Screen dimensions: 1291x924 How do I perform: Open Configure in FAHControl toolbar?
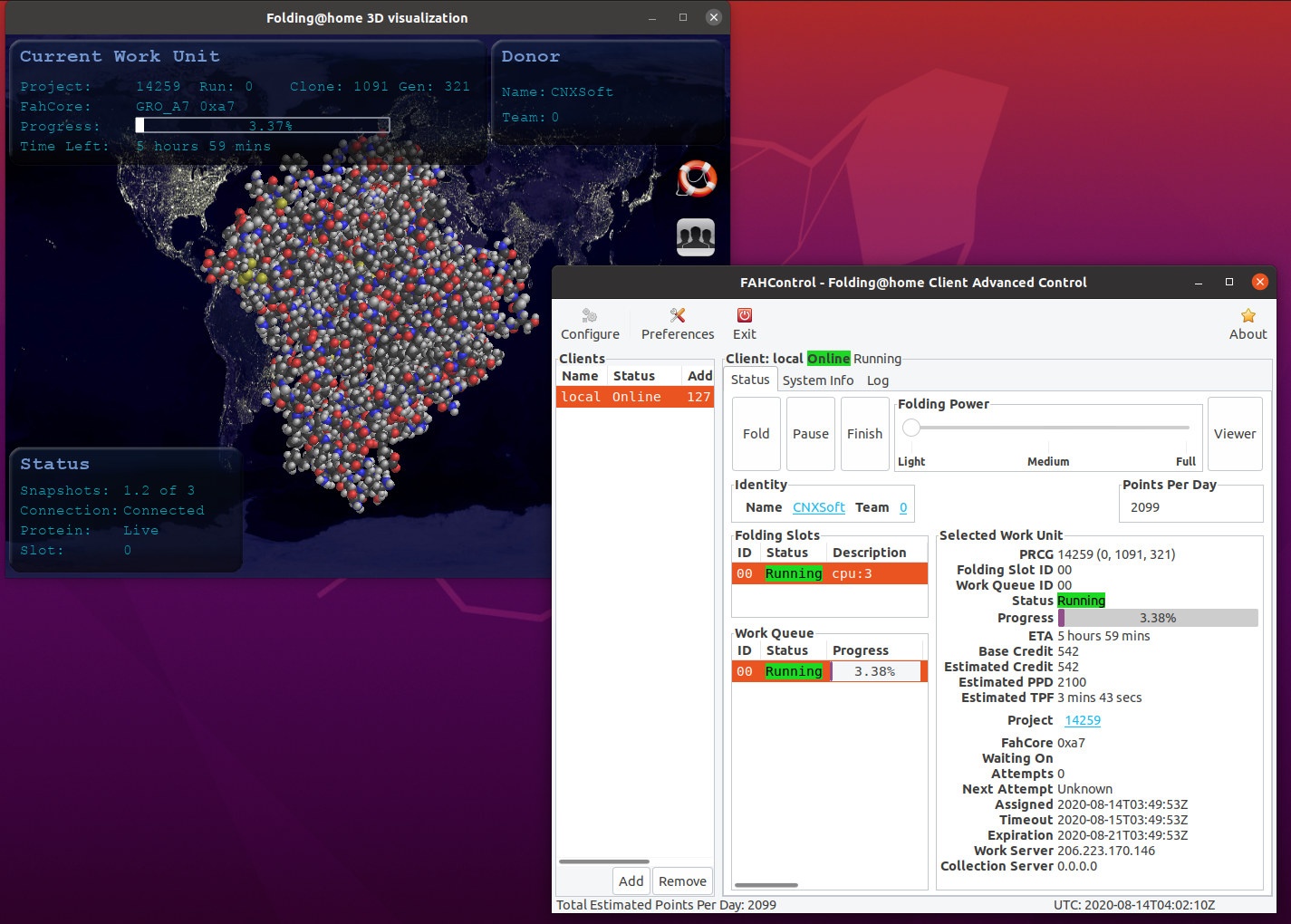[x=590, y=324]
